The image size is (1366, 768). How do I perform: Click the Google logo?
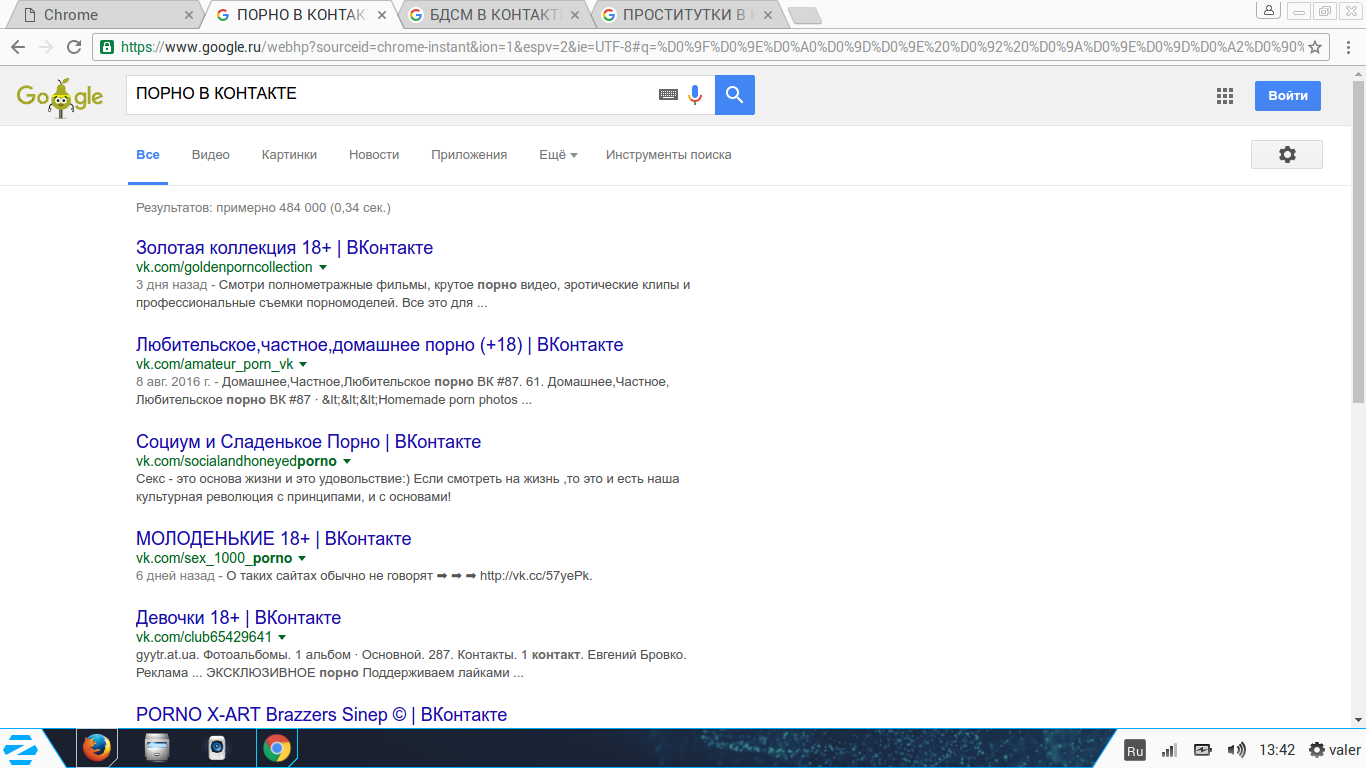(x=60, y=96)
